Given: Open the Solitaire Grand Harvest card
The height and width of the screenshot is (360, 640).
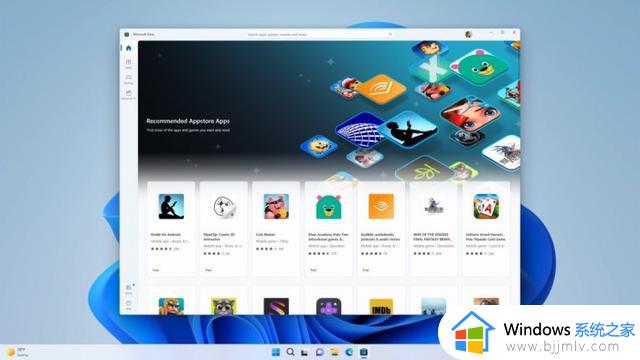Looking at the screenshot, I should 486,229.
